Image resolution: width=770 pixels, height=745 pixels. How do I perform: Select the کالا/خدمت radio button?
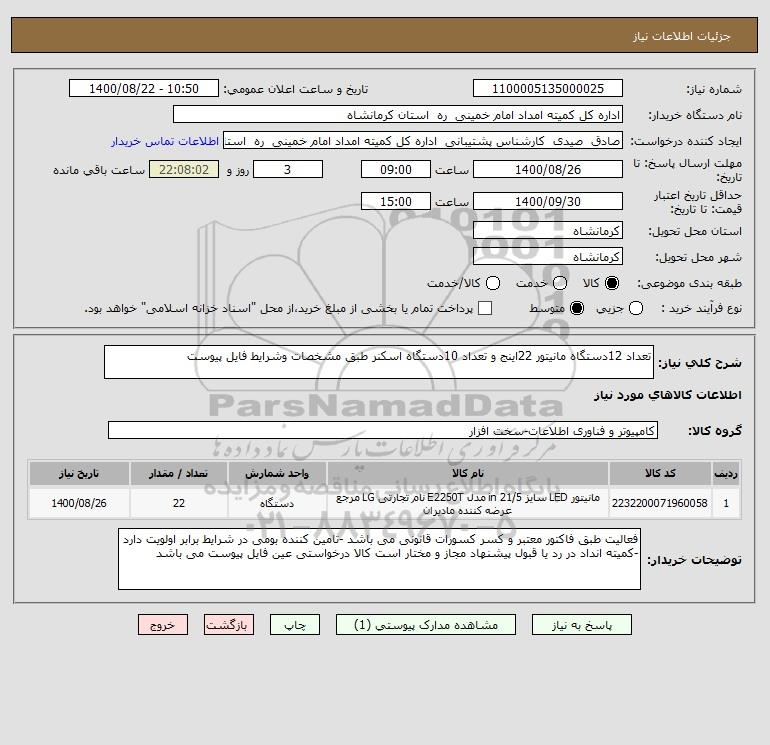point(493,283)
